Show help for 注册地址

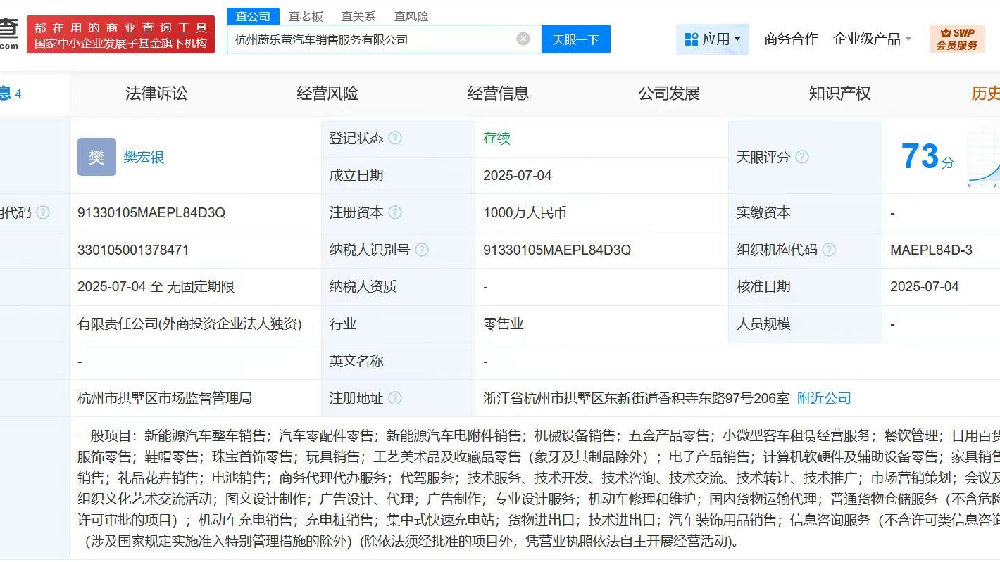click(x=395, y=398)
